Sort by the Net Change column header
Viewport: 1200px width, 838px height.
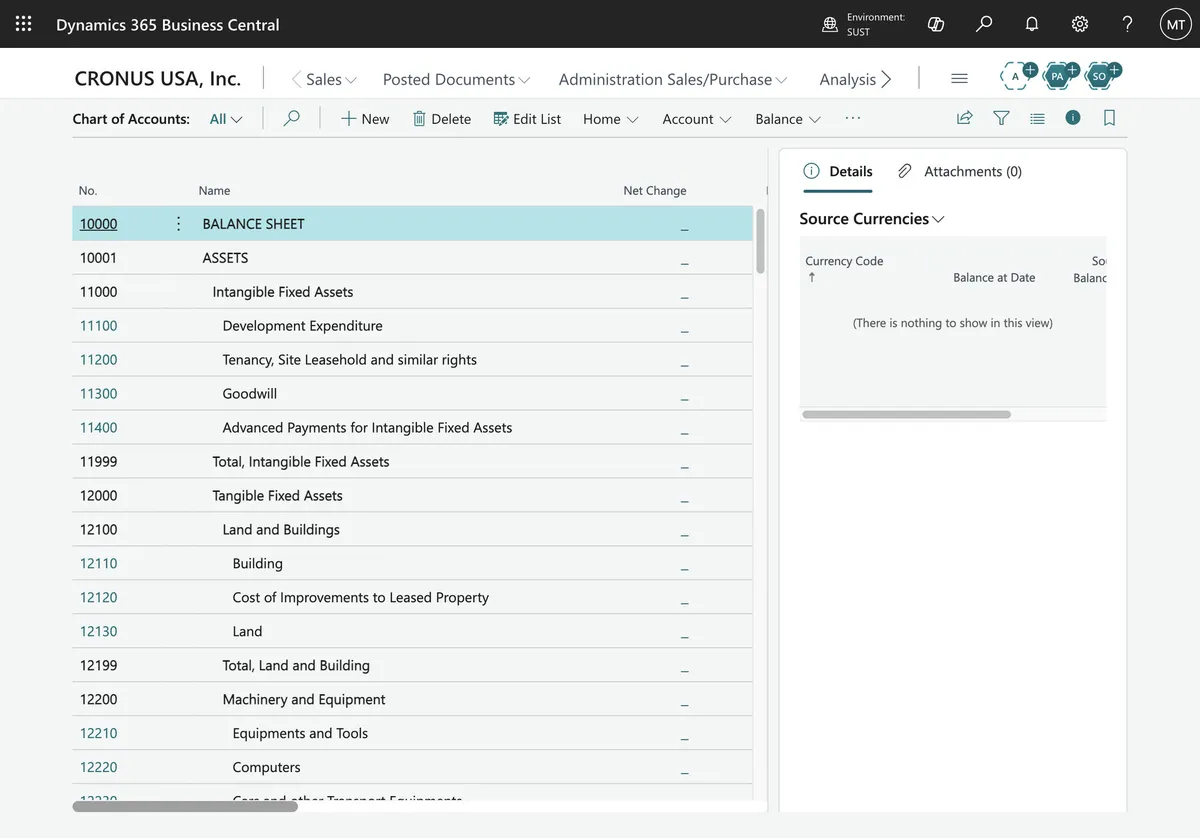[655, 190]
